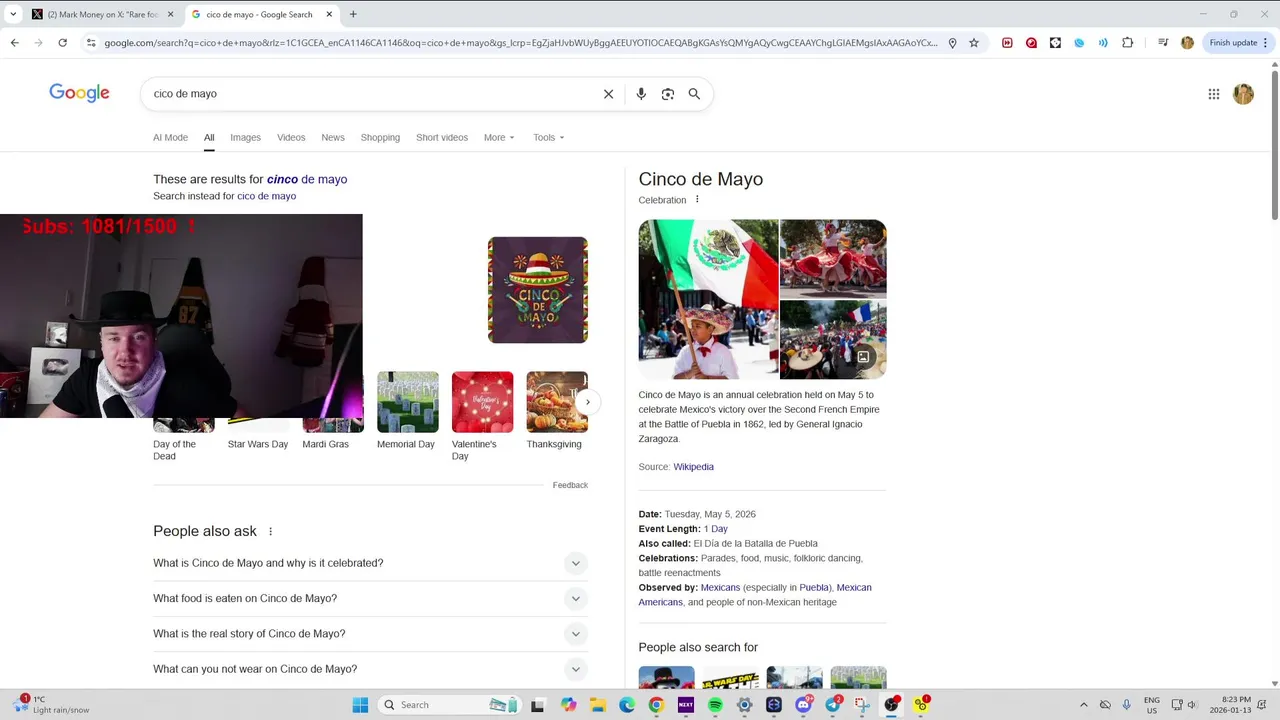This screenshot has height=720, width=1280.
Task: Click the '1 Day' event length link
Action: (715, 529)
